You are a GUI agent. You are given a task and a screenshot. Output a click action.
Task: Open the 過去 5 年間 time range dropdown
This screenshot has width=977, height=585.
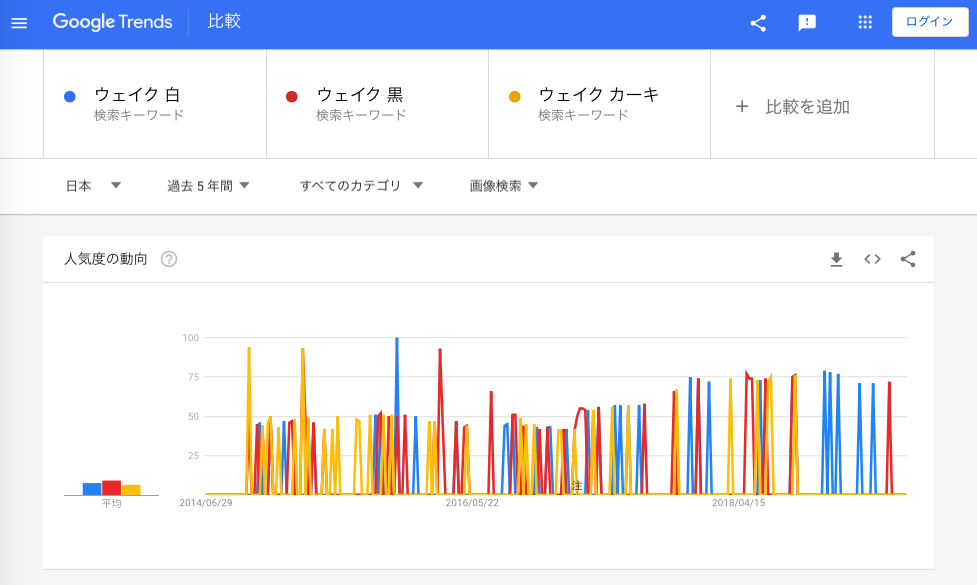pyautogui.click(x=208, y=185)
